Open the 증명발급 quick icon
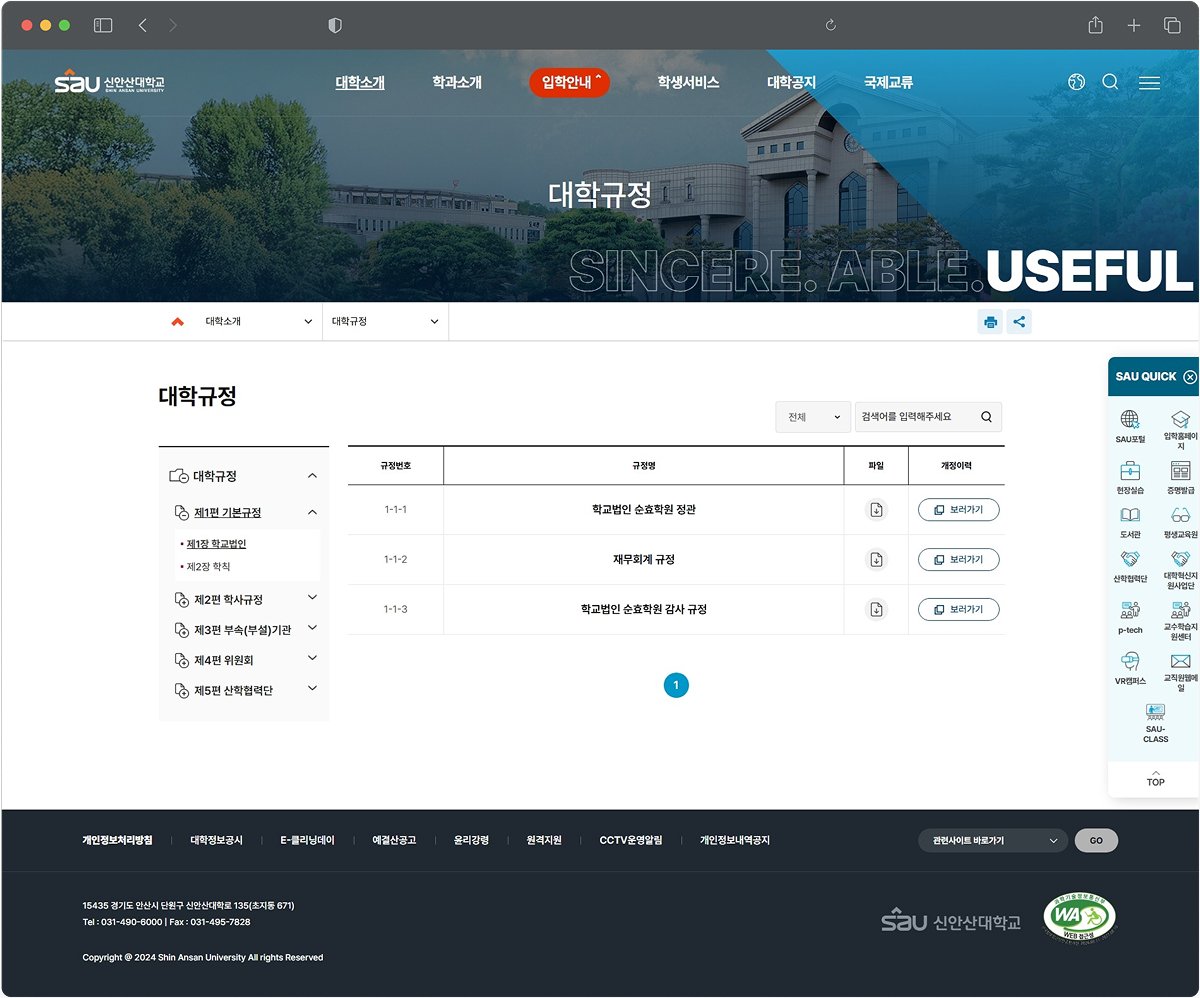 point(1180,470)
